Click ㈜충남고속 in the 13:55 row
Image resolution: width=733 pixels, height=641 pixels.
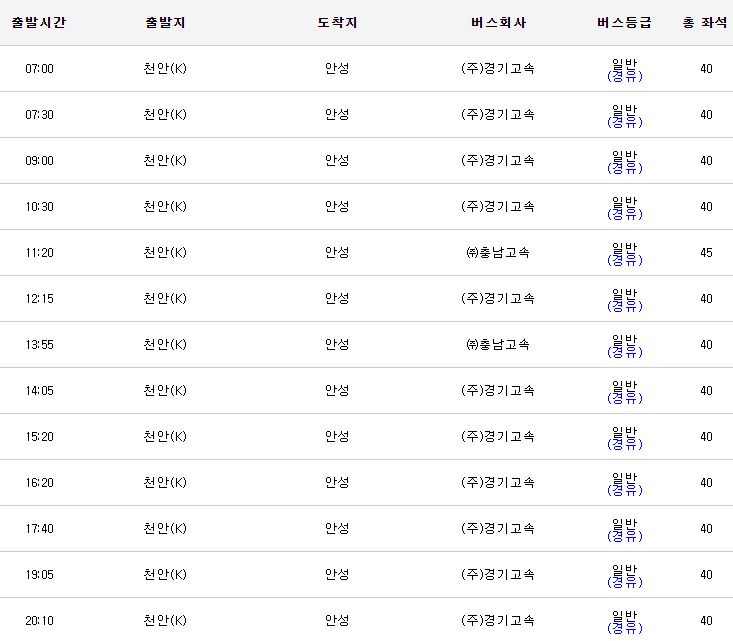(x=498, y=345)
